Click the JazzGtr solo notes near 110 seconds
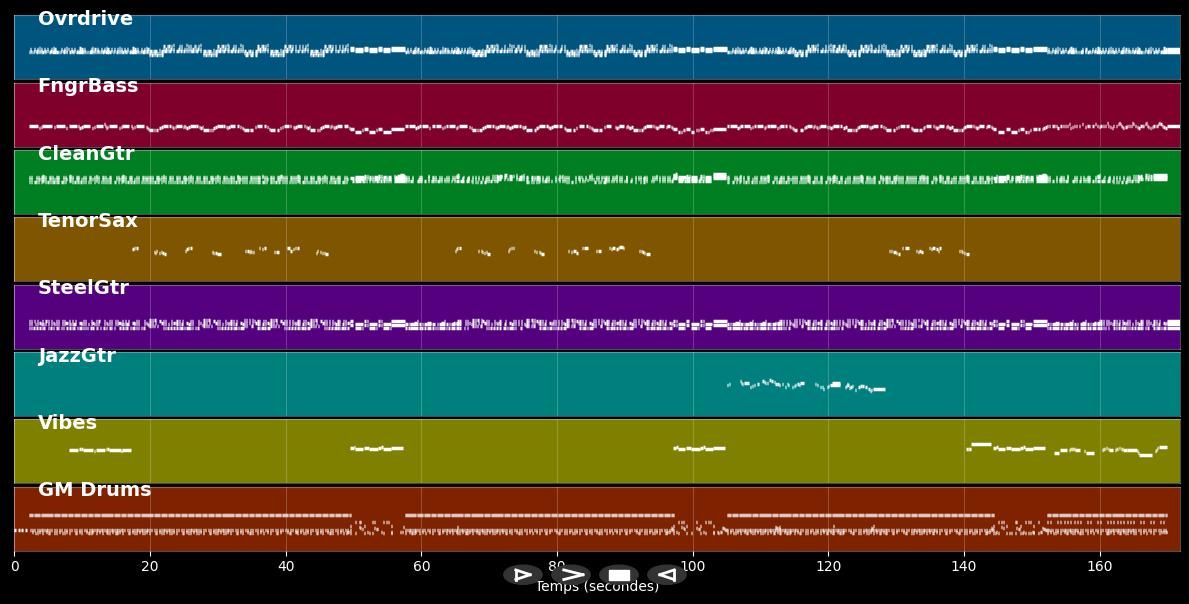Screen dimensions: 1189x604 [x=765, y=383]
